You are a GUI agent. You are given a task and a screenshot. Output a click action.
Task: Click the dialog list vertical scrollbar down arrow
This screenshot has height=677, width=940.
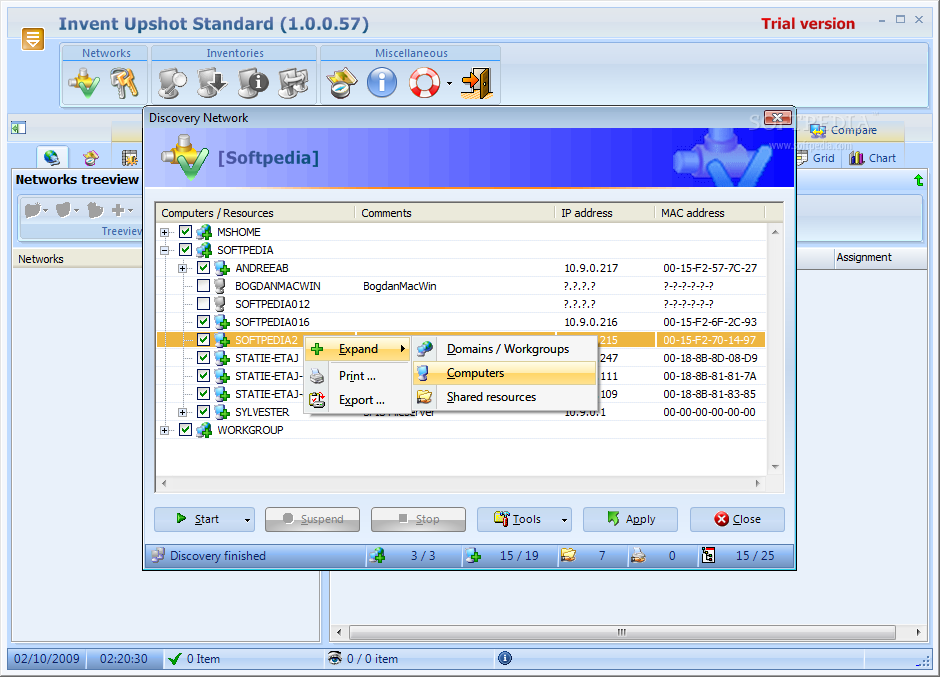(x=775, y=467)
